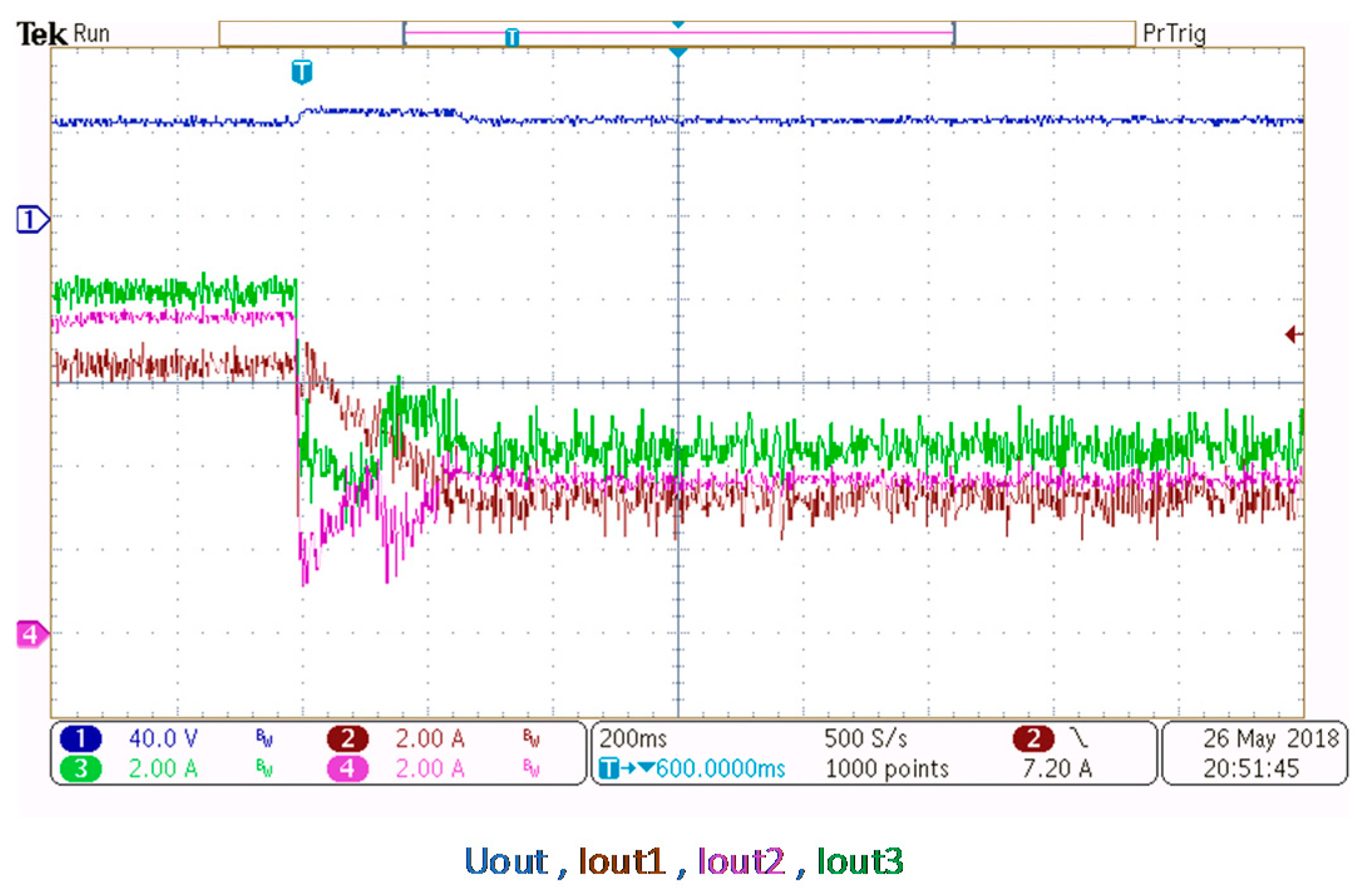Click the falling edge trigger slope symbol
Screen dimensions: 1360x896
(x=1078, y=738)
